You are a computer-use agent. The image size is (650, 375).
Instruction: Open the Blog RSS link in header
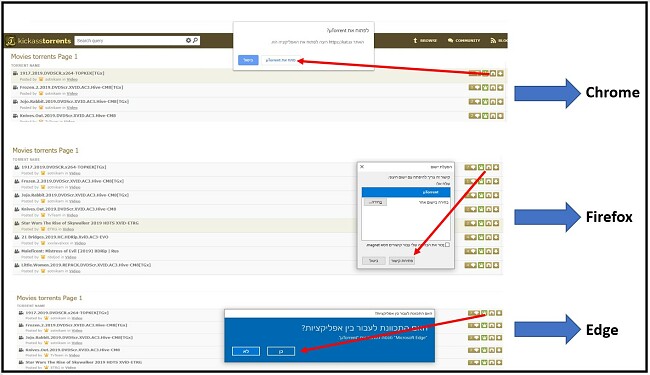[499, 41]
